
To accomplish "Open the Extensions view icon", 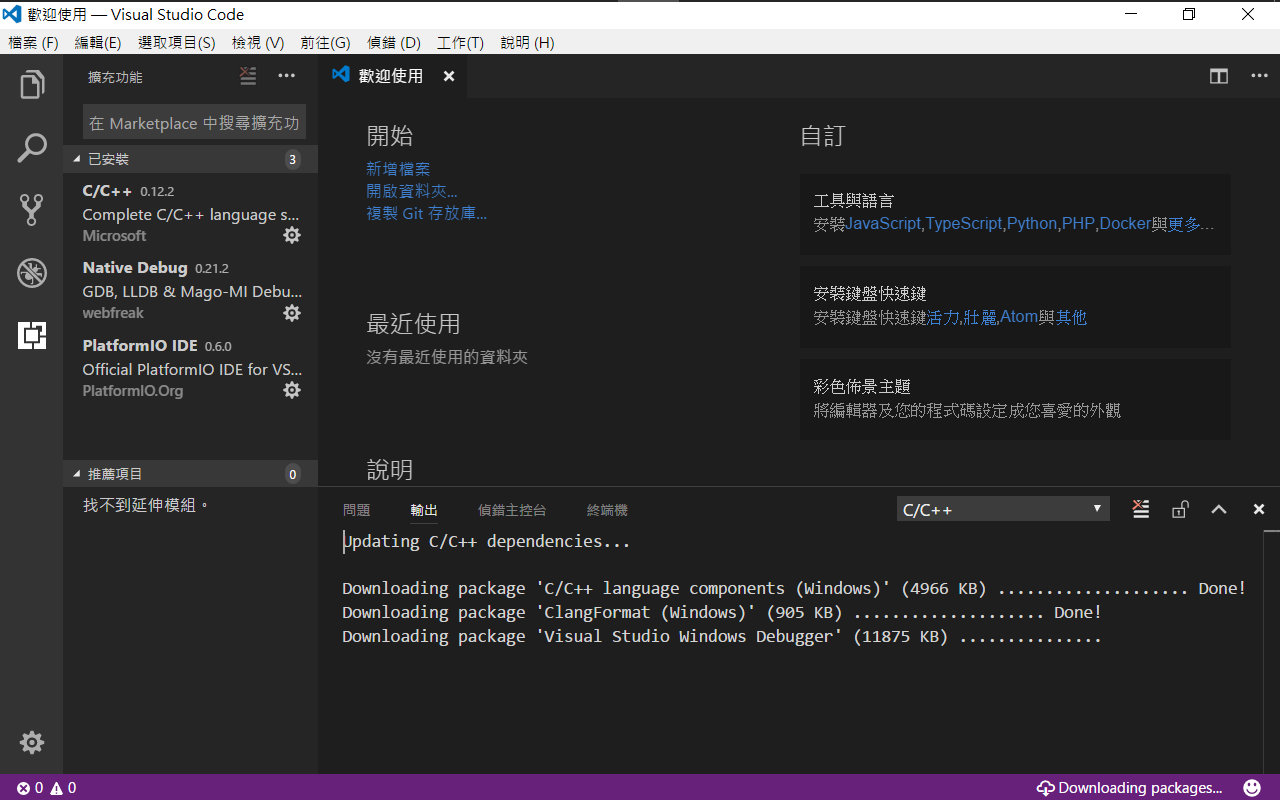I will pyautogui.click(x=31, y=335).
